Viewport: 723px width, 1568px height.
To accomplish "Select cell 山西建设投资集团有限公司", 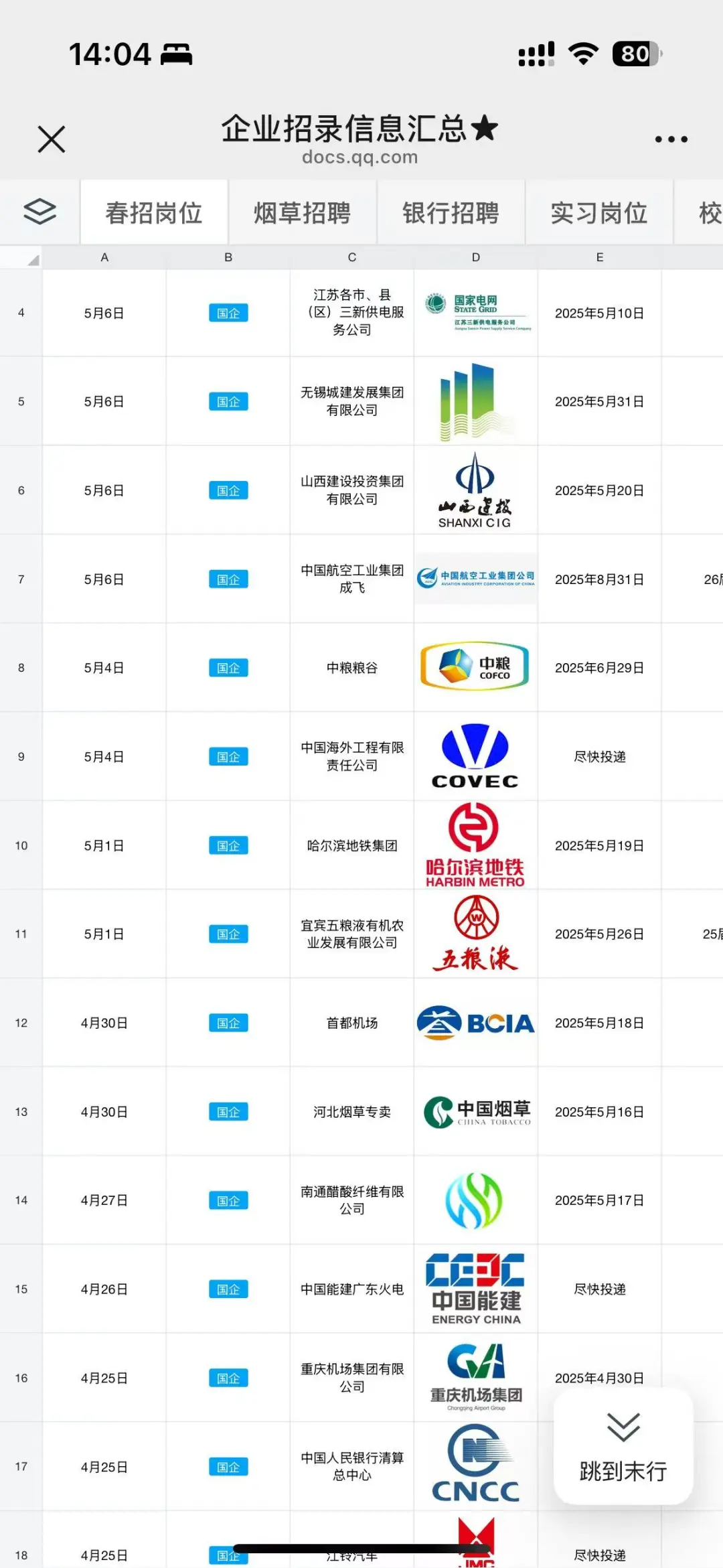I will point(352,490).
